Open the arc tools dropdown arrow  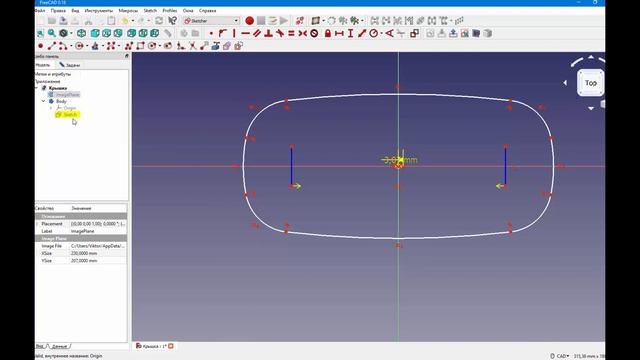pyautogui.click(x=71, y=46)
